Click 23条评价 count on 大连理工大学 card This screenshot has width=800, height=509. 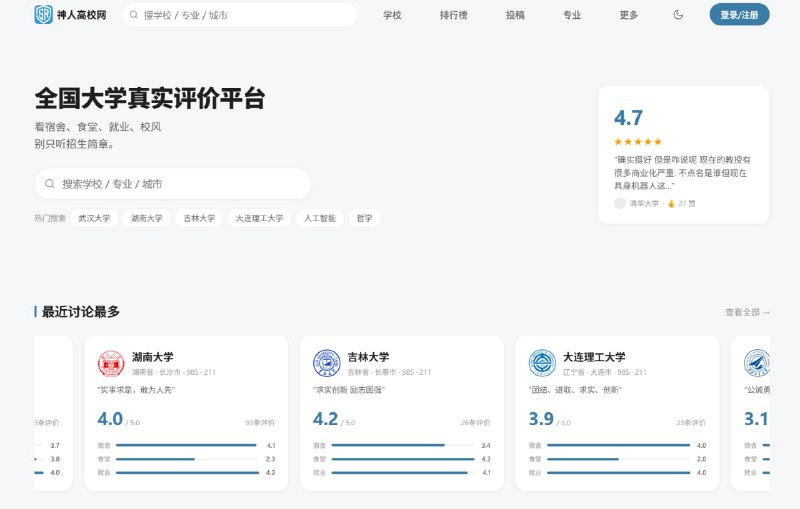pos(691,422)
